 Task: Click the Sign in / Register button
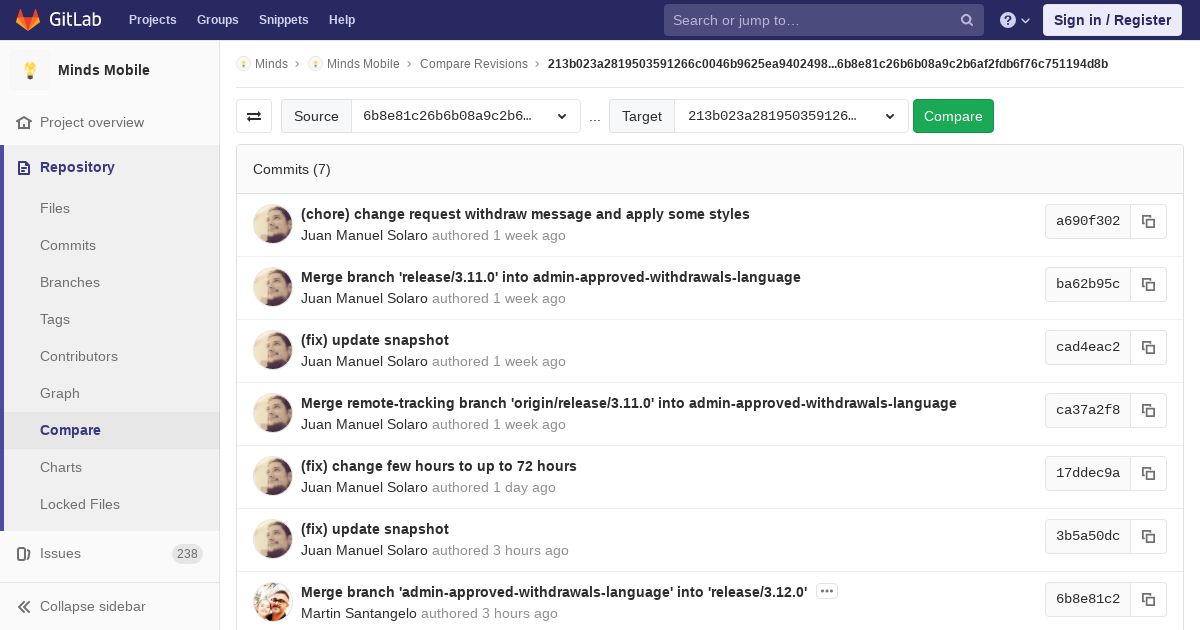click(x=1112, y=20)
